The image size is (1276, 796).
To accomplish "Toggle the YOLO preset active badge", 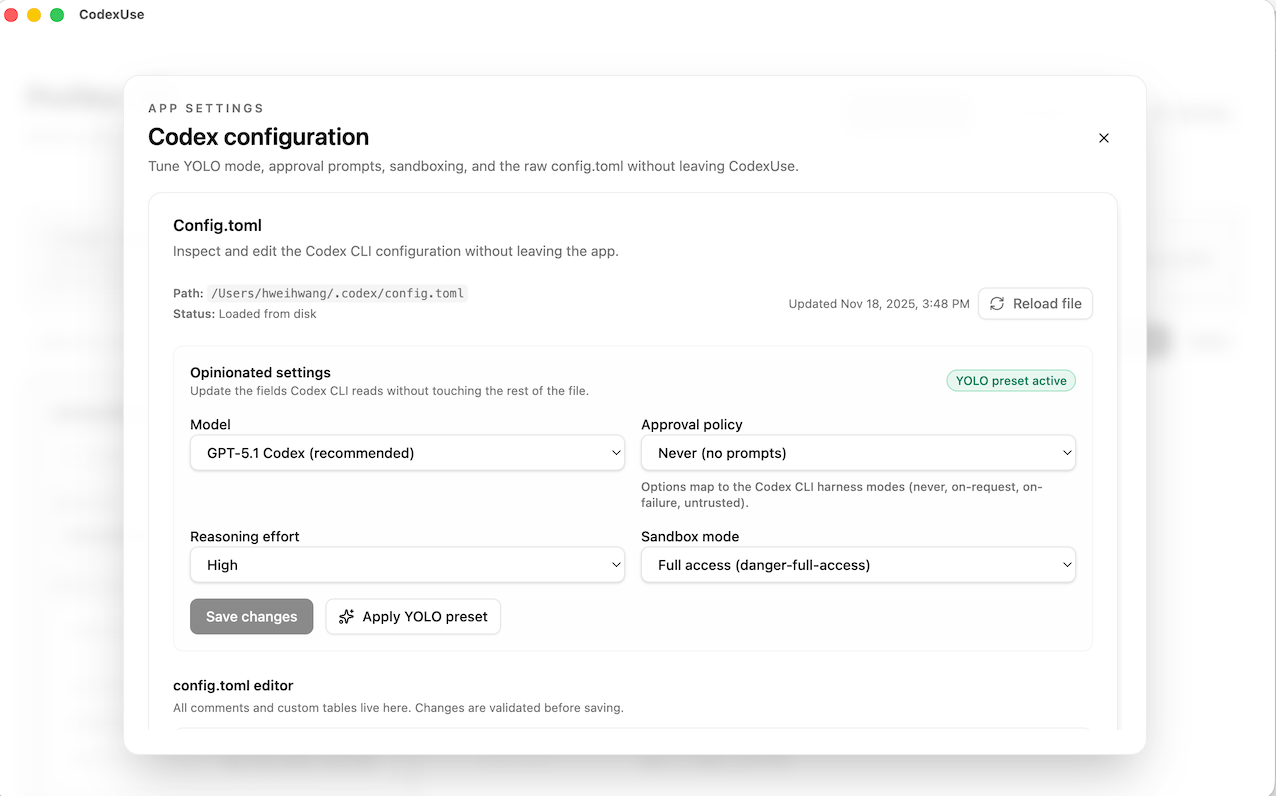I will 1011,380.
